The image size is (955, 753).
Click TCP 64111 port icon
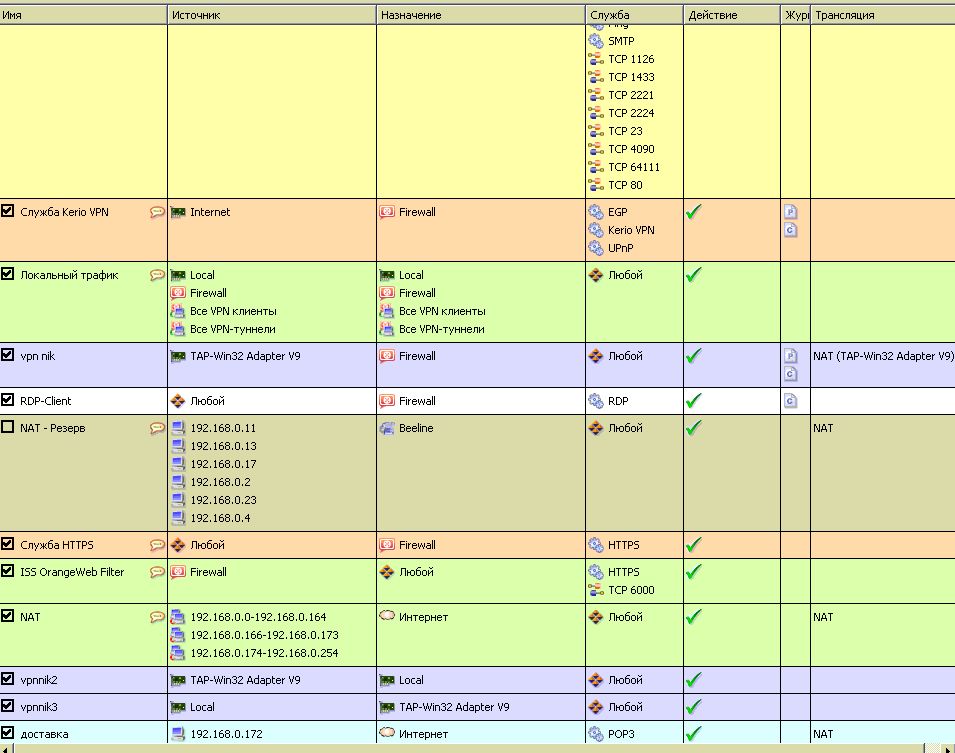click(596, 167)
